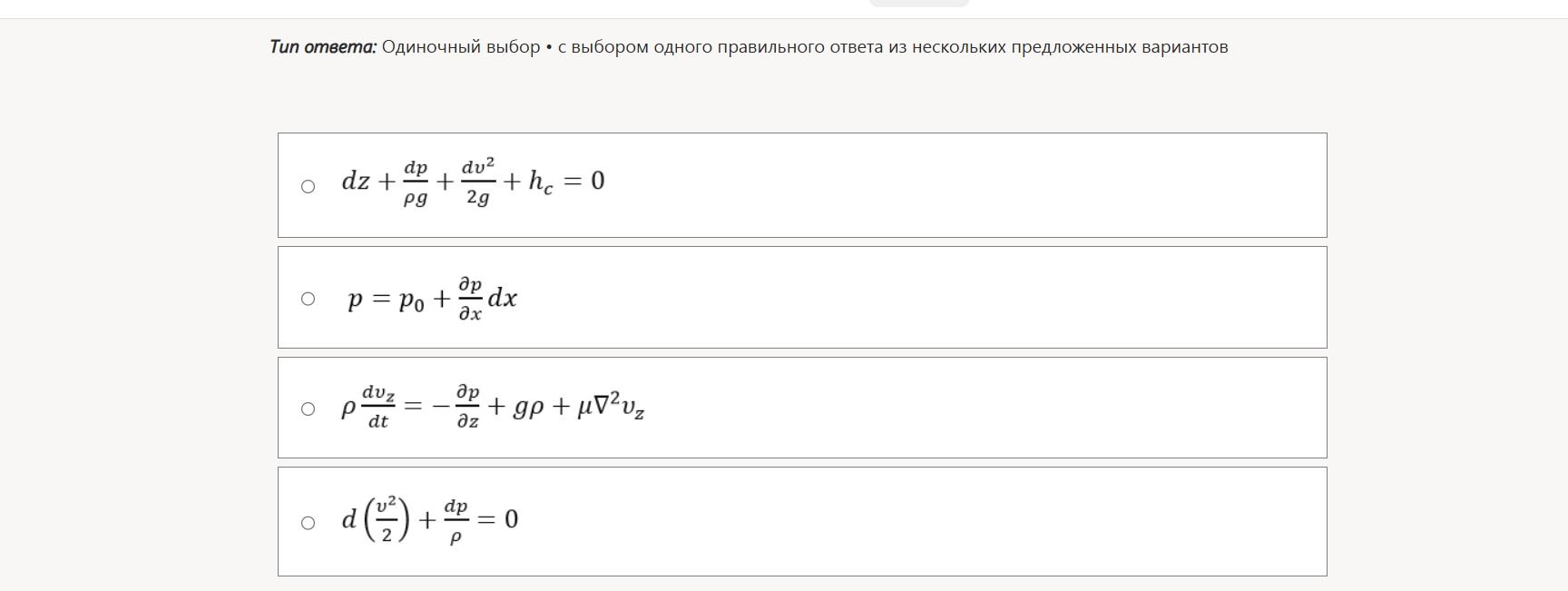Screen dimensions: 1568x591
Task: Click the -∂p/∂z term in third answer
Action: pyautogui.click(x=457, y=407)
